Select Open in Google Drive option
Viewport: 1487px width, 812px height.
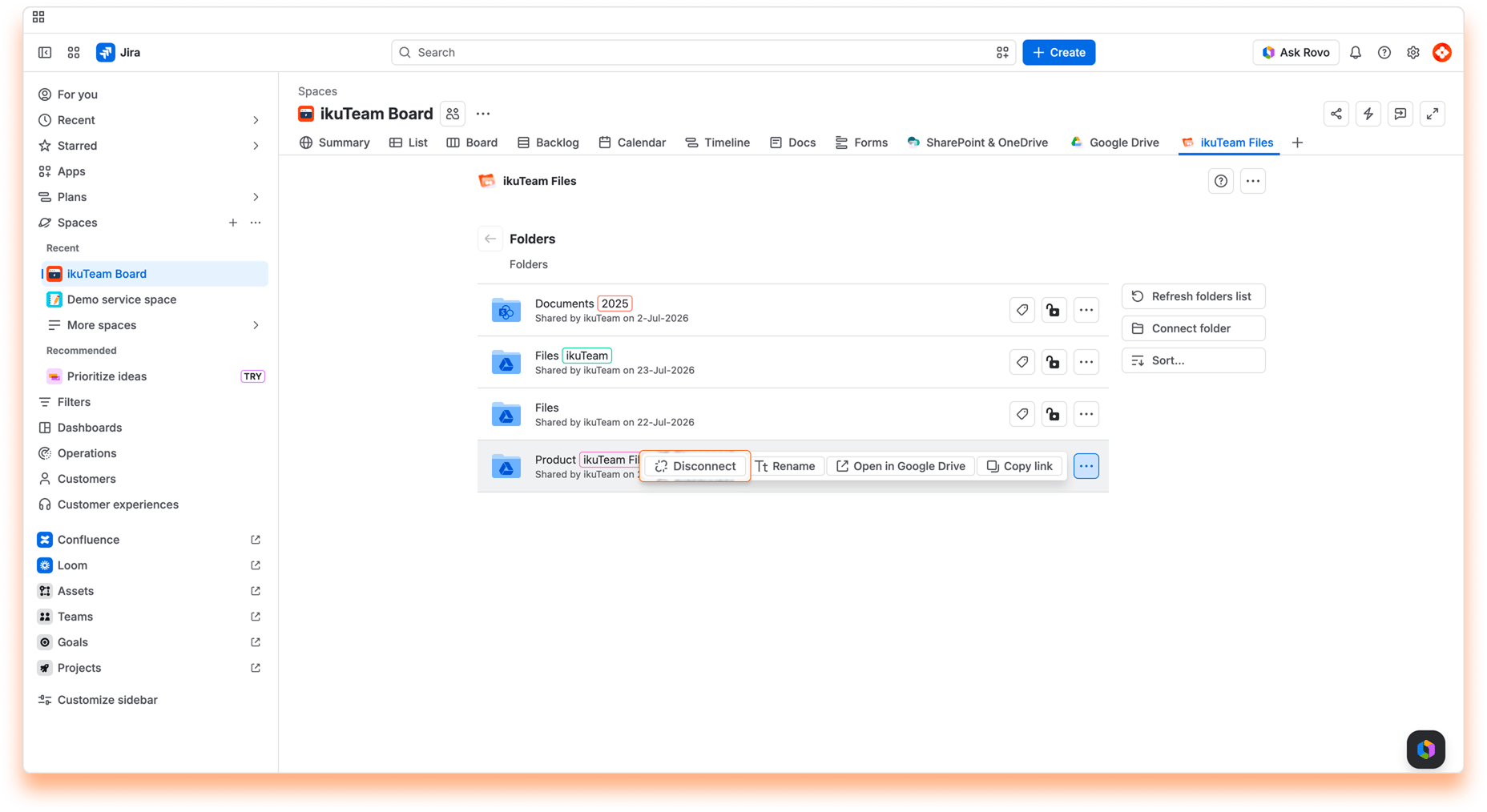[901, 466]
